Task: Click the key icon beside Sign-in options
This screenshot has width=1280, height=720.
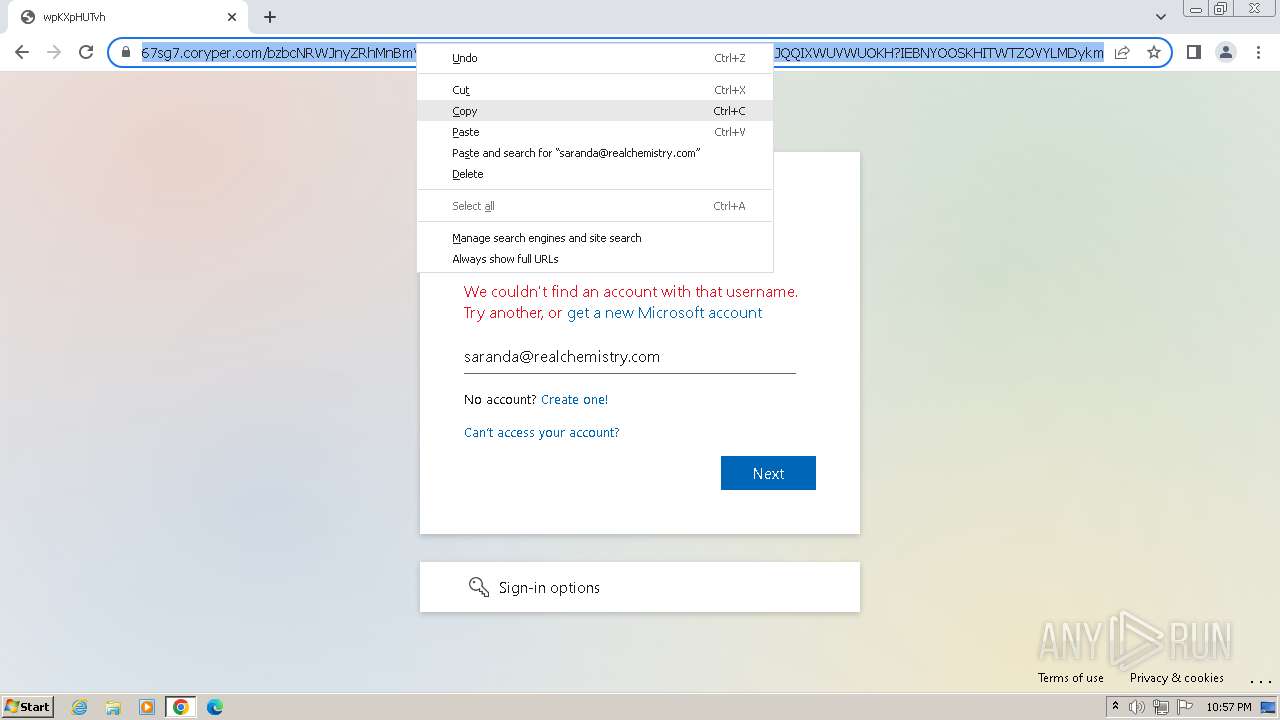Action: pos(479,587)
